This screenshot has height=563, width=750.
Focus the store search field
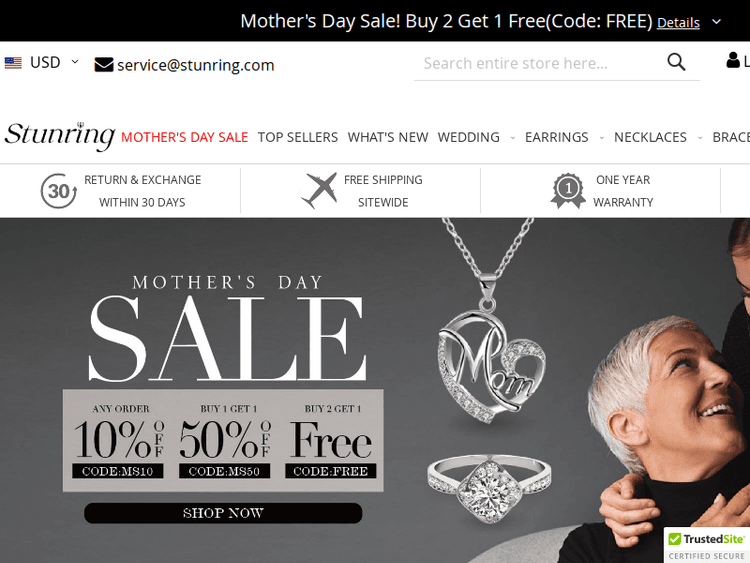tap(540, 63)
